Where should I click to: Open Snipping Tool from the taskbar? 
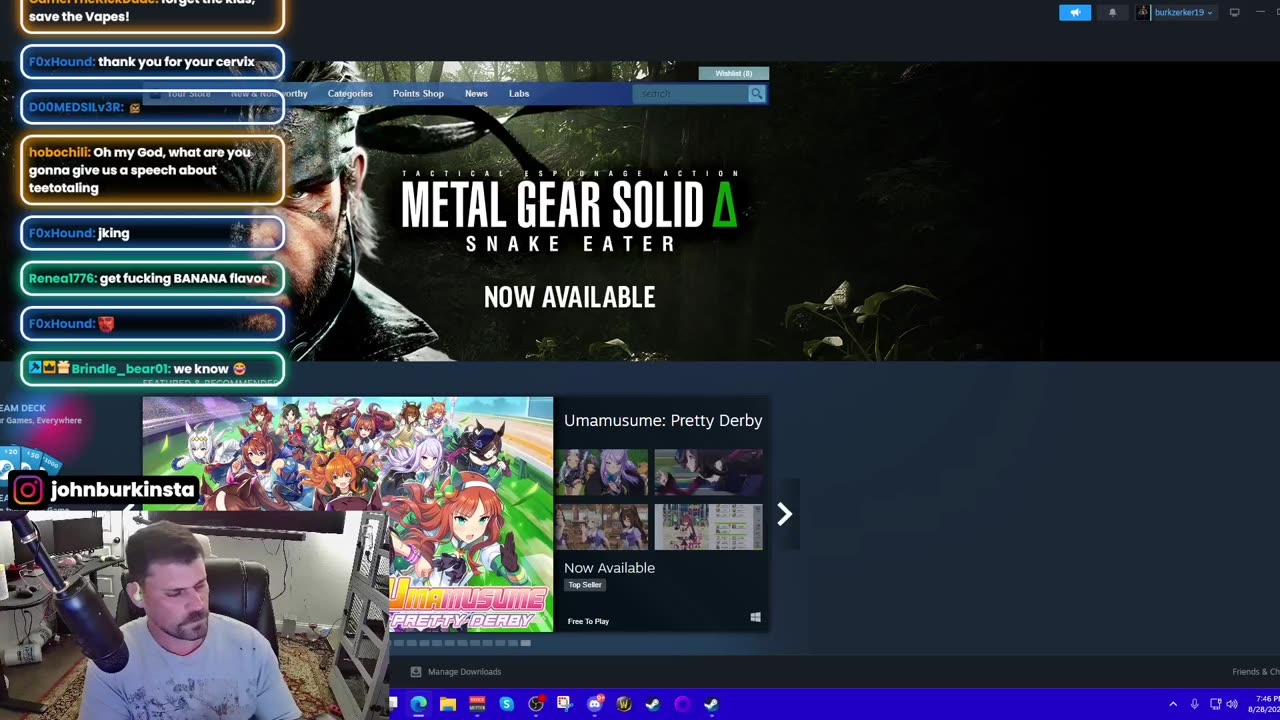pos(565,704)
